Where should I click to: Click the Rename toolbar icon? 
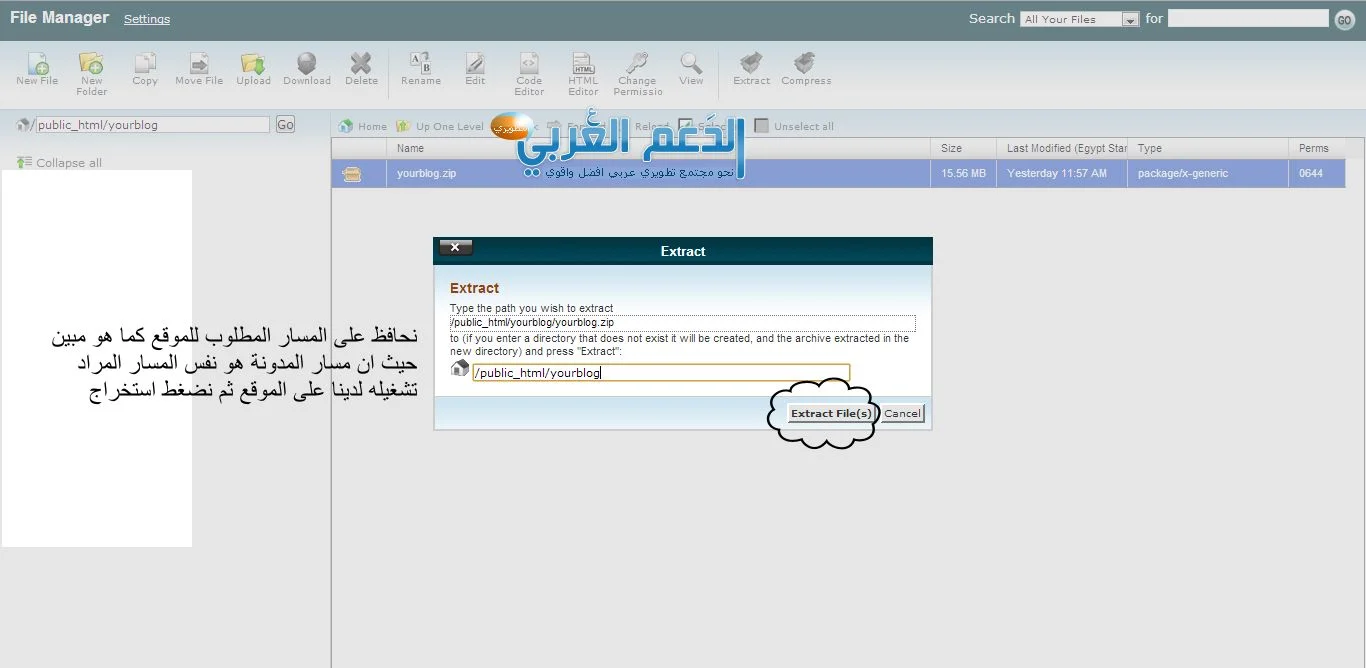pyautogui.click(x=421, y=68)
